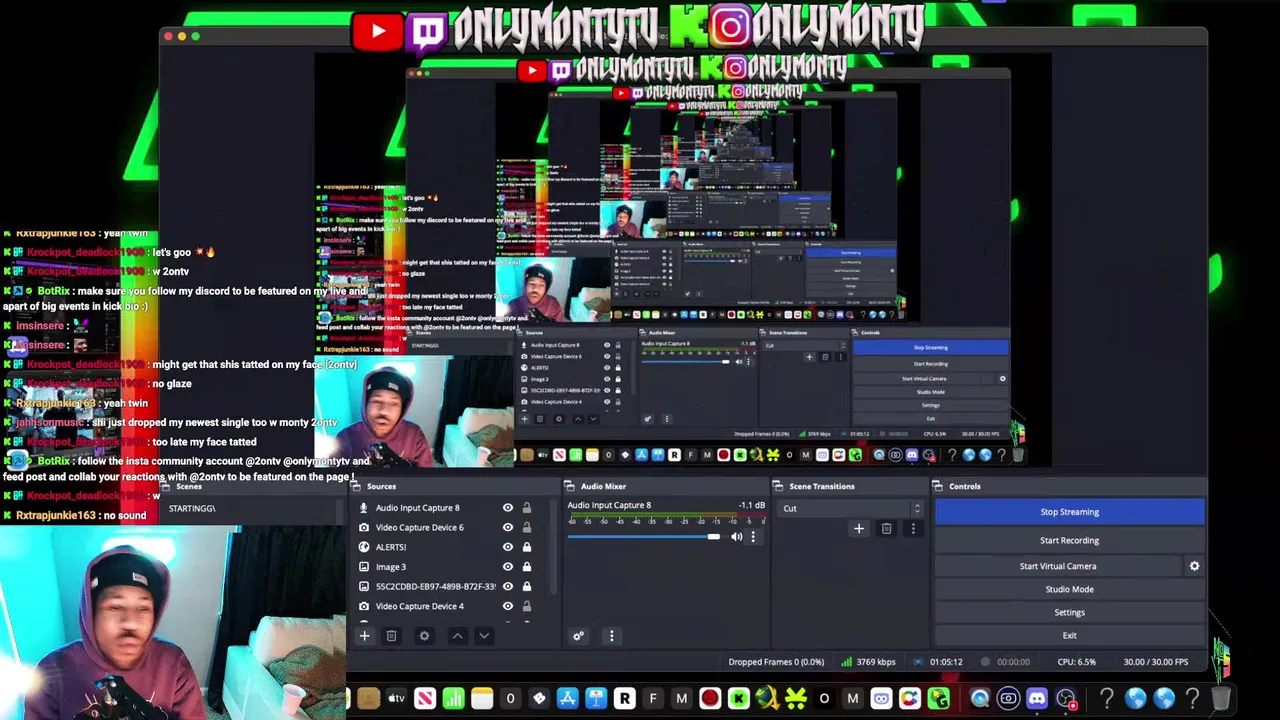This screenshot has width=1280, height=720.
Task: Click Dropped Frames status text
Action: 776,662
